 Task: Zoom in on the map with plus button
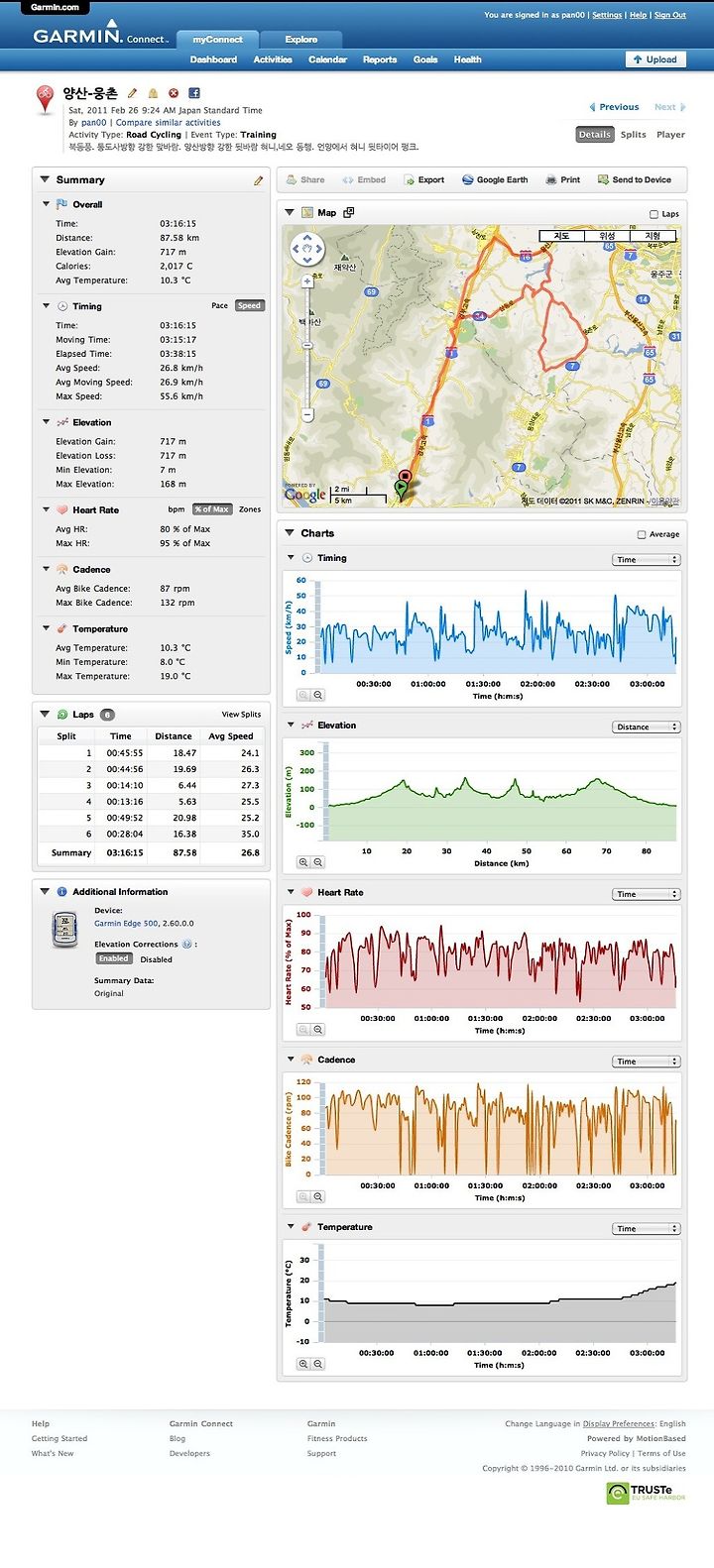307,281
